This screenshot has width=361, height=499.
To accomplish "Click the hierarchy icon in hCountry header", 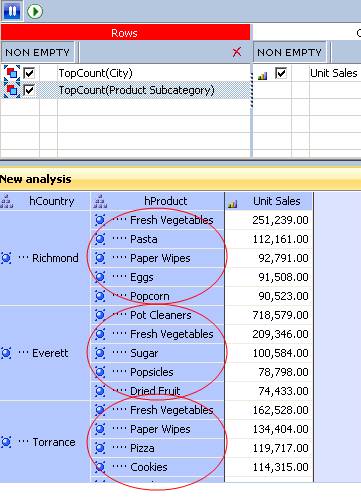I will (x=7, y=201).
